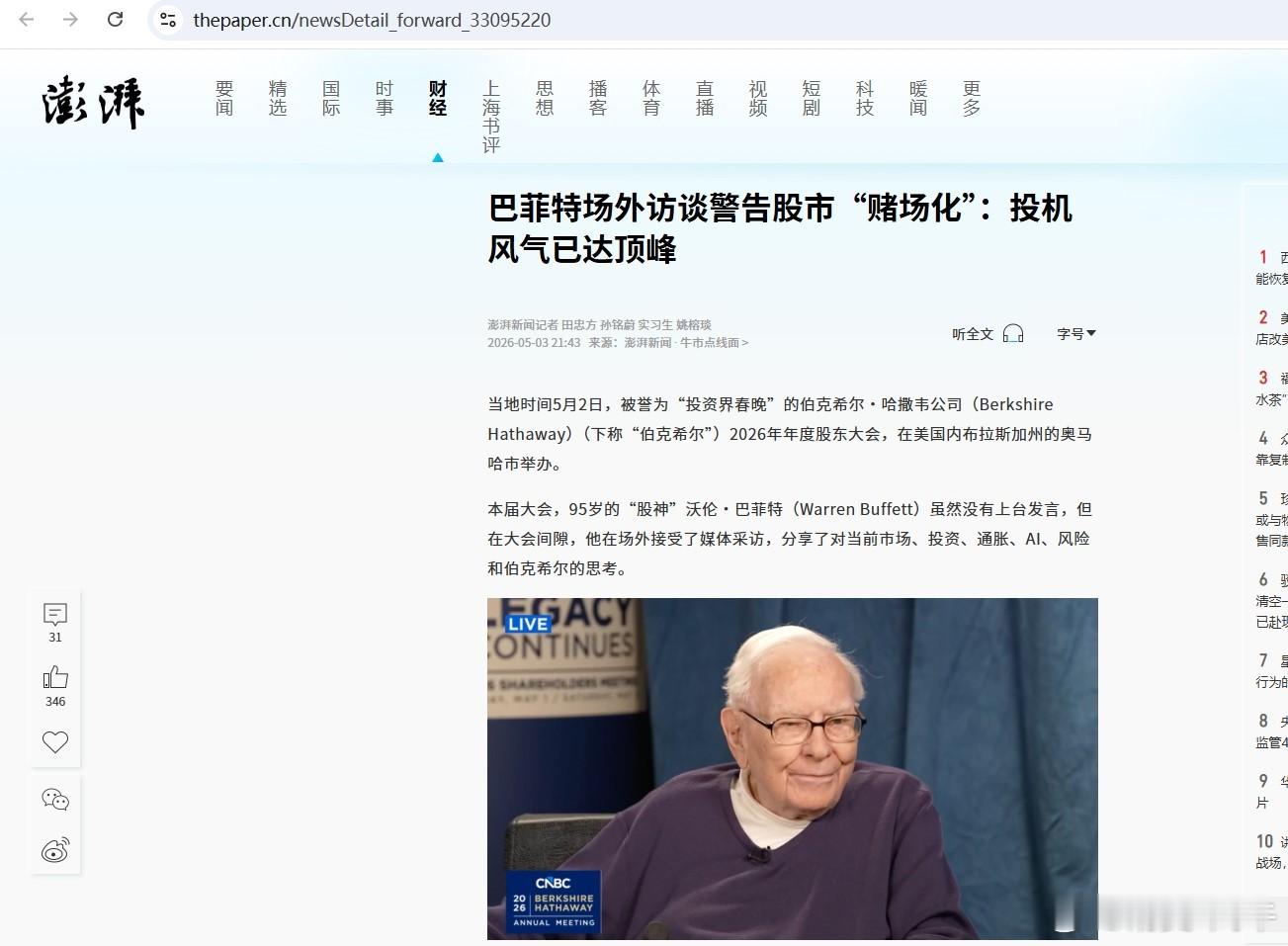Open the 国际 navigation section
The height and width of the screenshot is (946, 1288).
[331, 99]
